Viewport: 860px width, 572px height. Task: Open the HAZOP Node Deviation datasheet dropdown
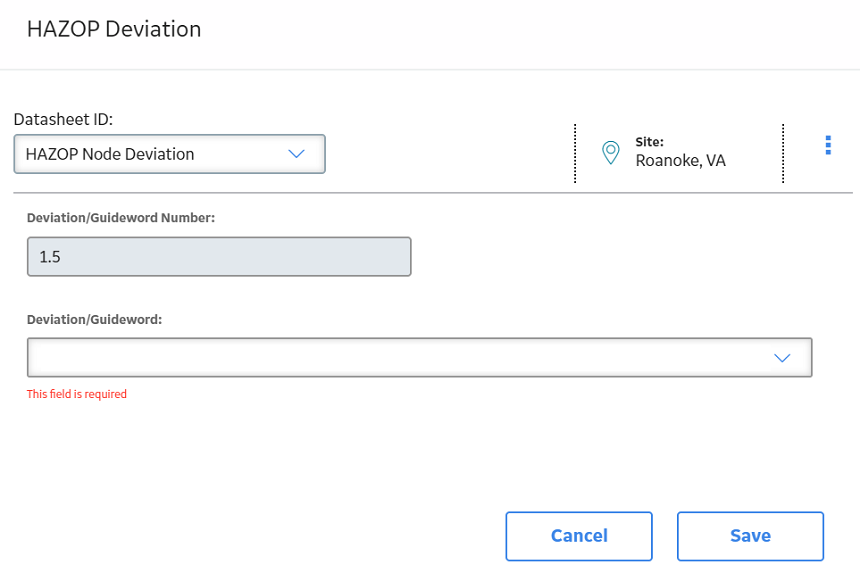[169, 154]
